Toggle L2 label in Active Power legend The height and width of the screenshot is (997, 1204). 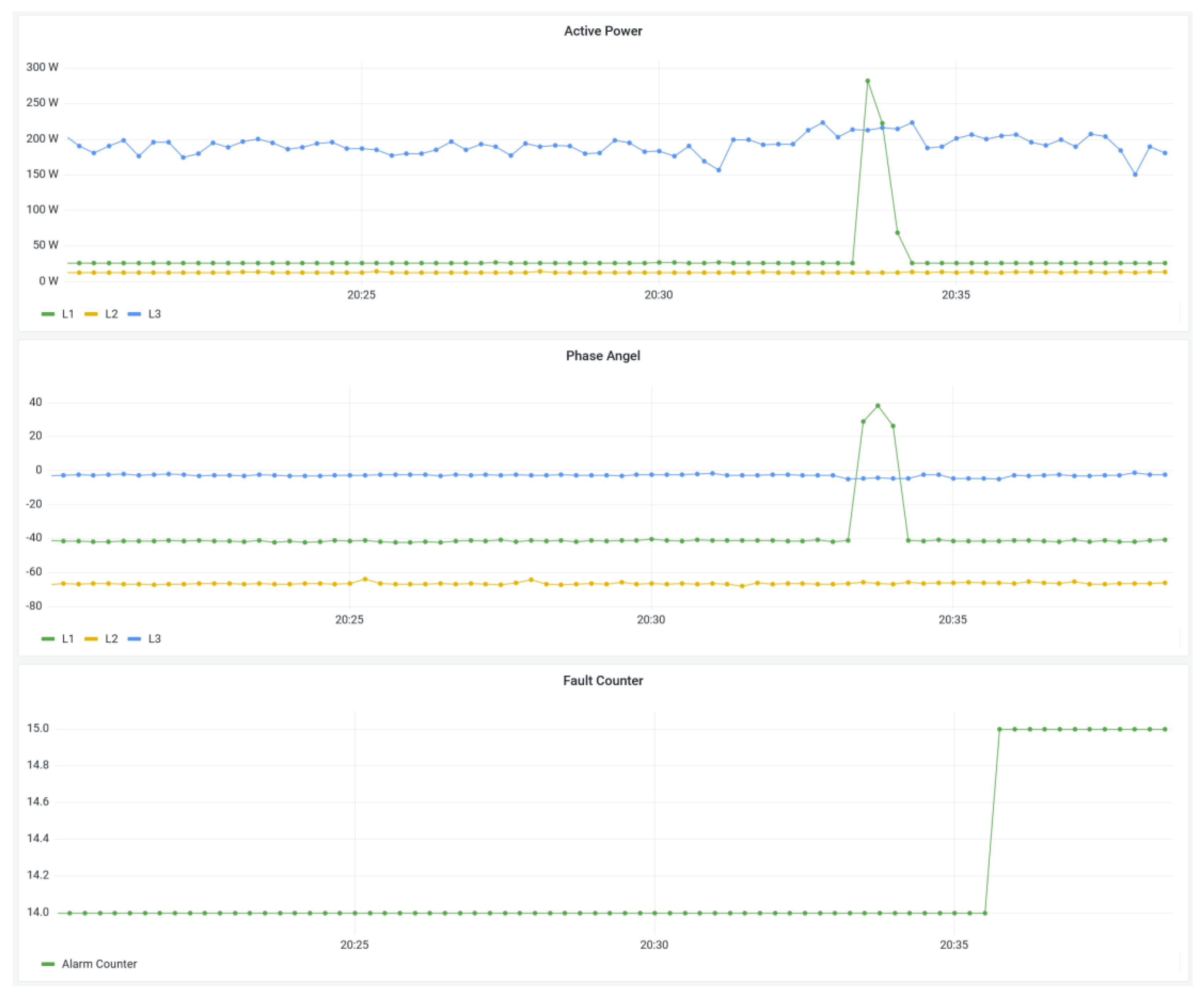[111, 314]
